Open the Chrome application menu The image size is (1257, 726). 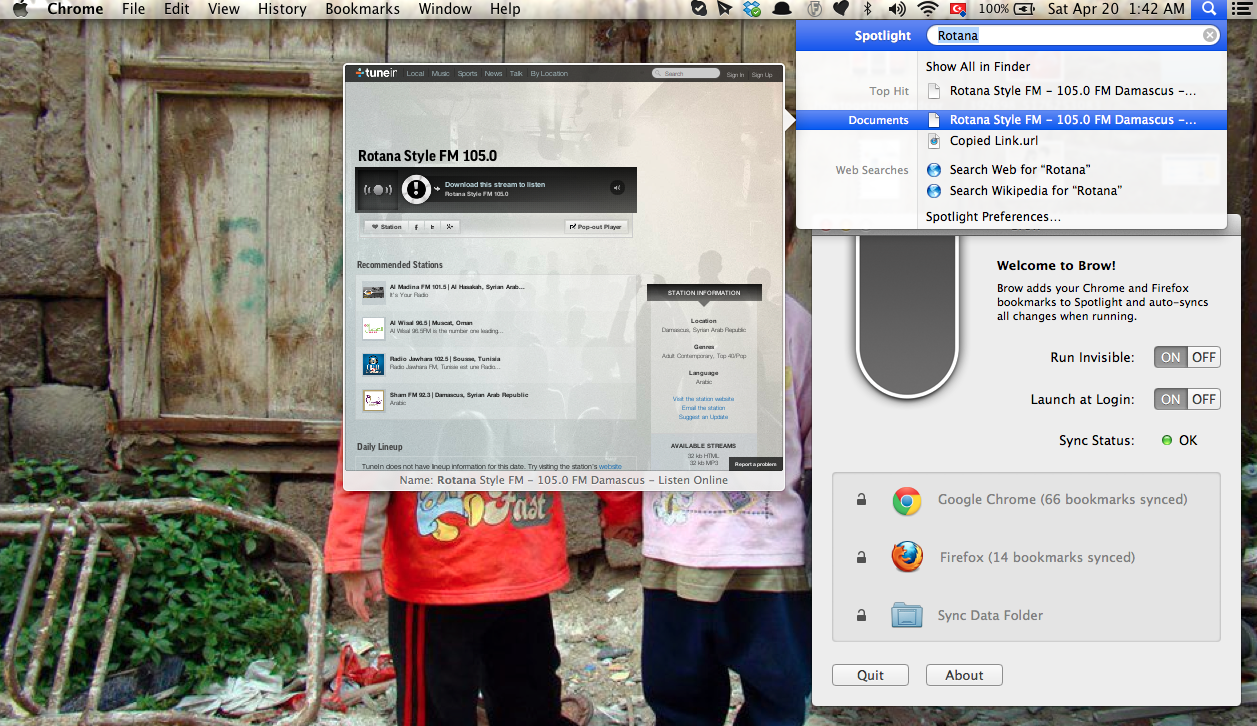coord(75,9)
